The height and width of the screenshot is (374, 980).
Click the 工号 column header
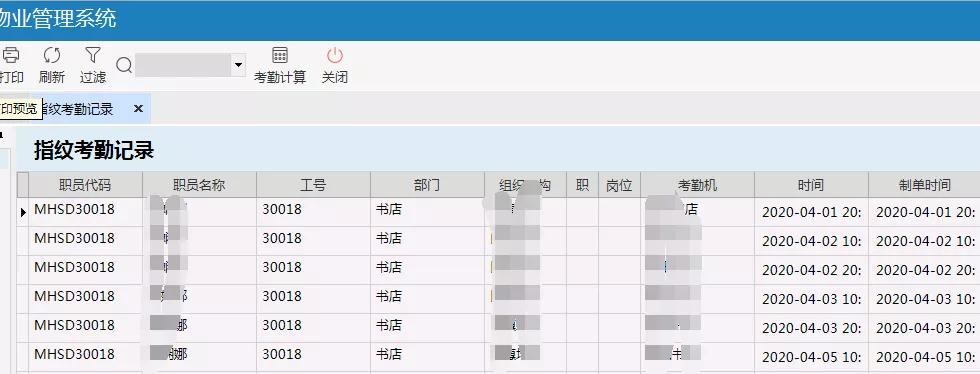coord(313,185)
